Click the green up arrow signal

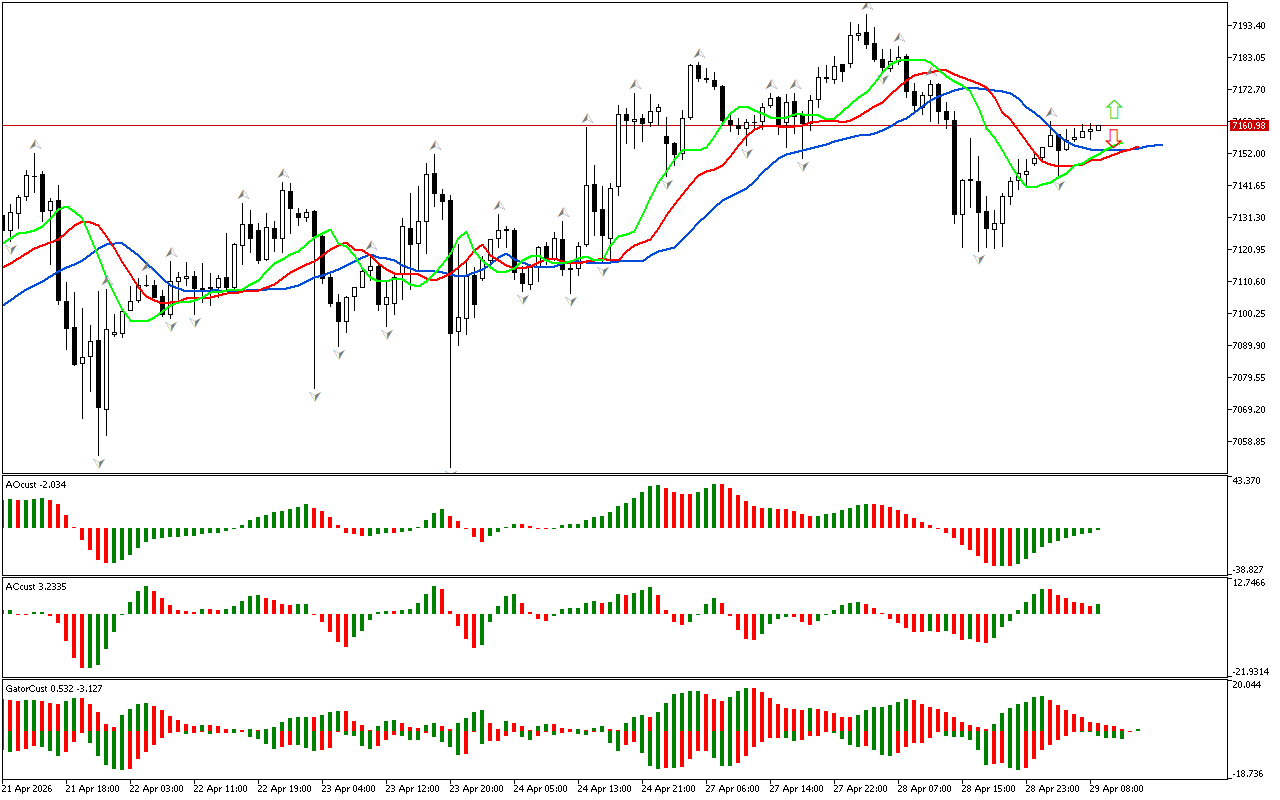[1114, 109]
